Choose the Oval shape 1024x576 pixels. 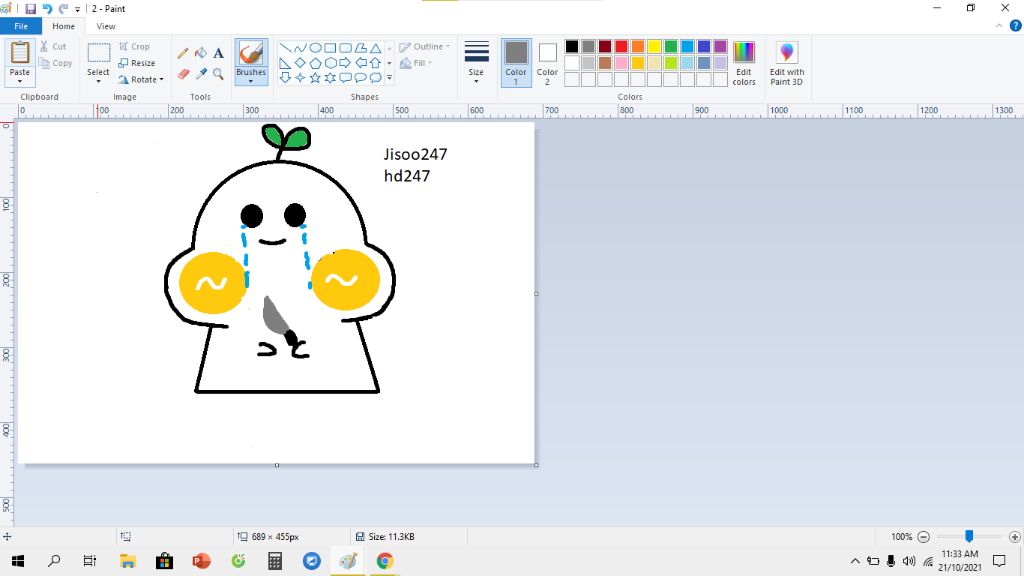315,48
